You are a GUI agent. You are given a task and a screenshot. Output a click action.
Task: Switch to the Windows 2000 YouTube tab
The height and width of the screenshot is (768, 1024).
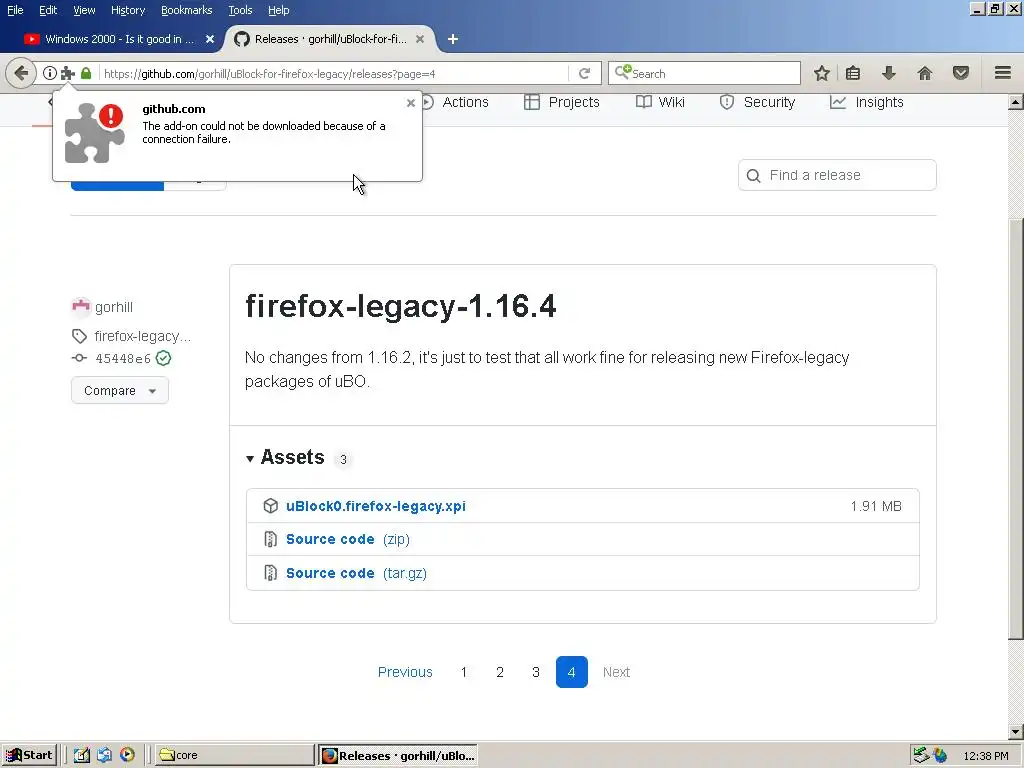(x=119, y=39)
